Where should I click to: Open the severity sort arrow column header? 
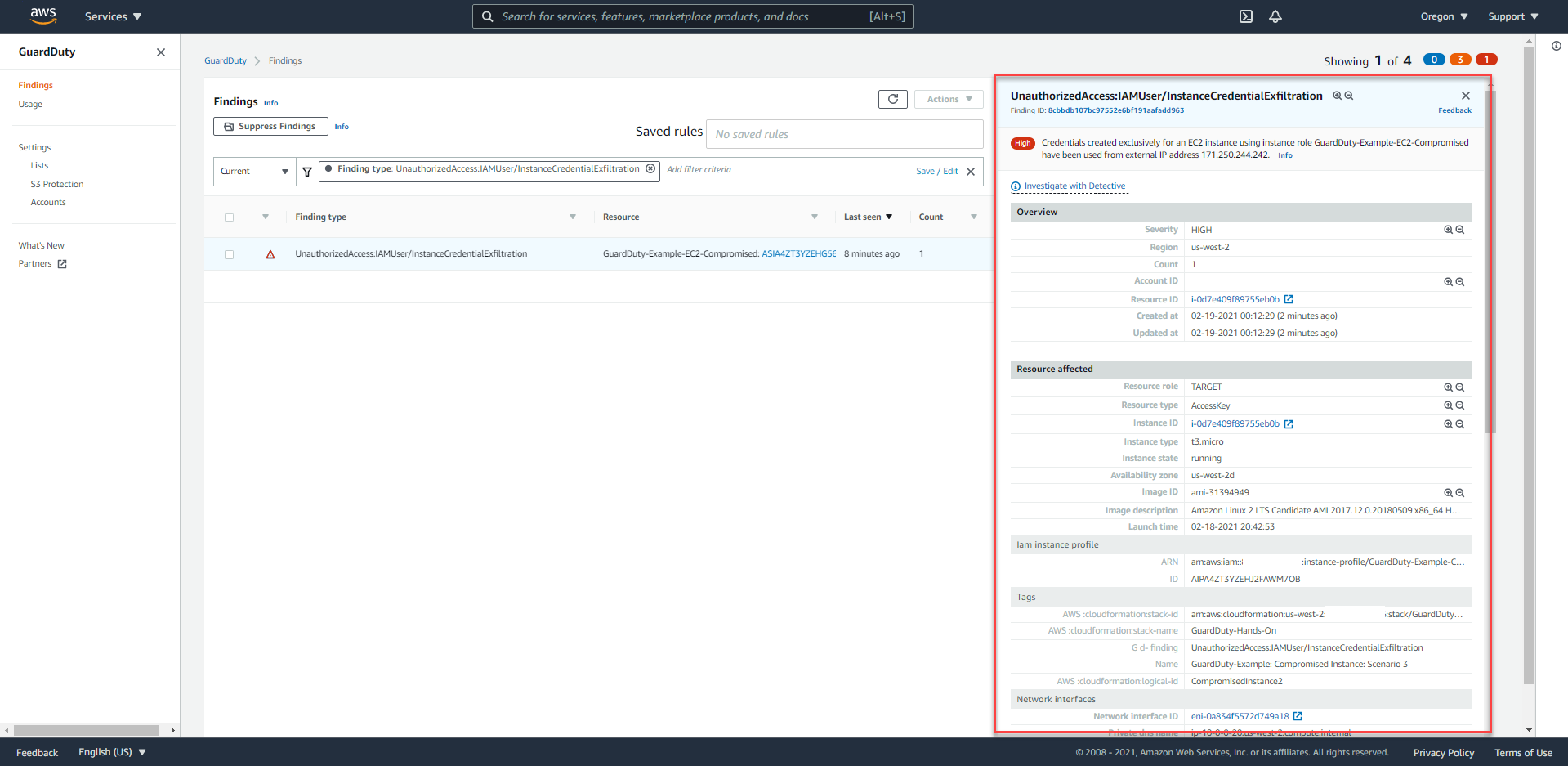pos(266,217)
